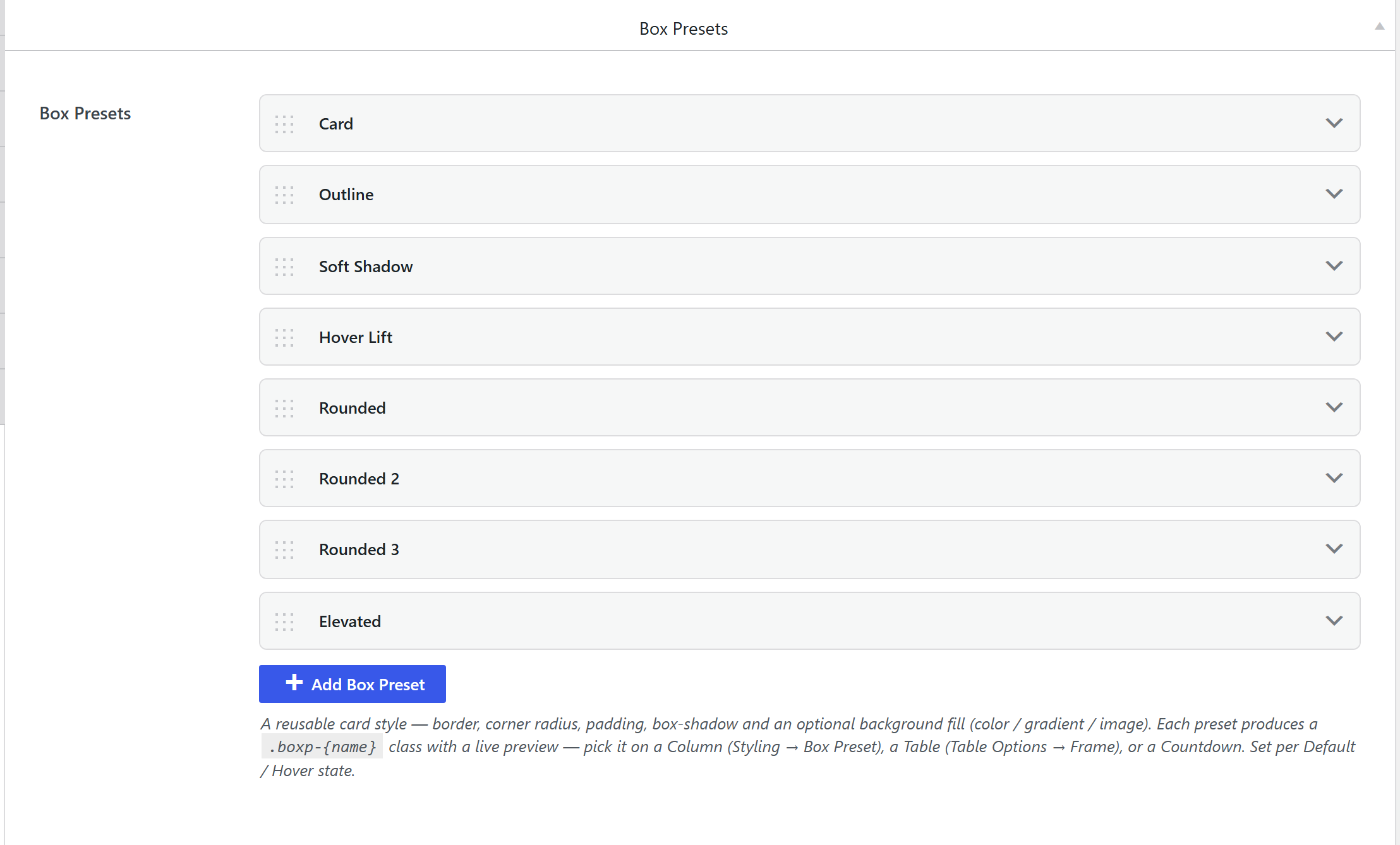Select the Card preset title
Image resolution: width=1400 pixels, height=845 pixels.
[335, 124]
